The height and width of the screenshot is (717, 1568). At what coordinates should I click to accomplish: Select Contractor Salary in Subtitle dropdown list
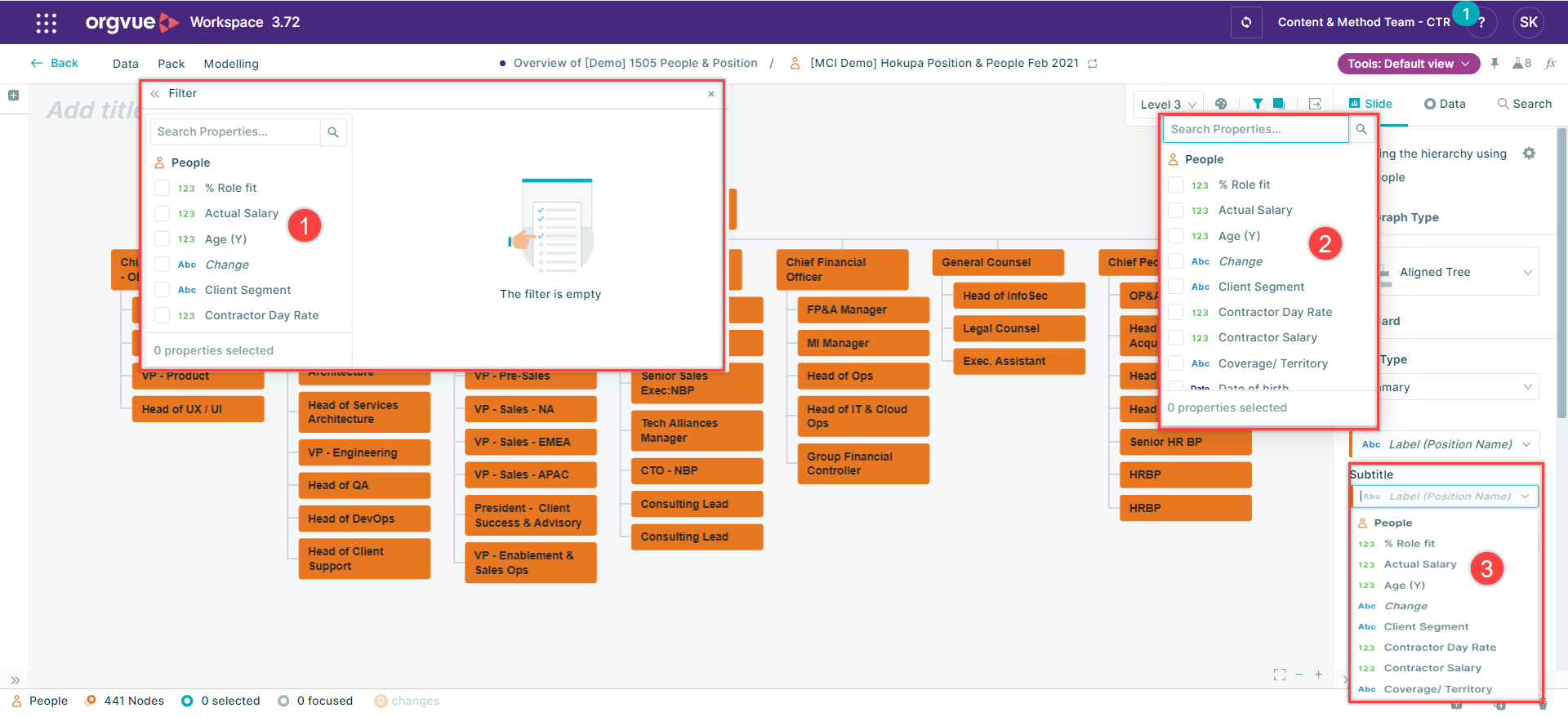[1432, 668]
